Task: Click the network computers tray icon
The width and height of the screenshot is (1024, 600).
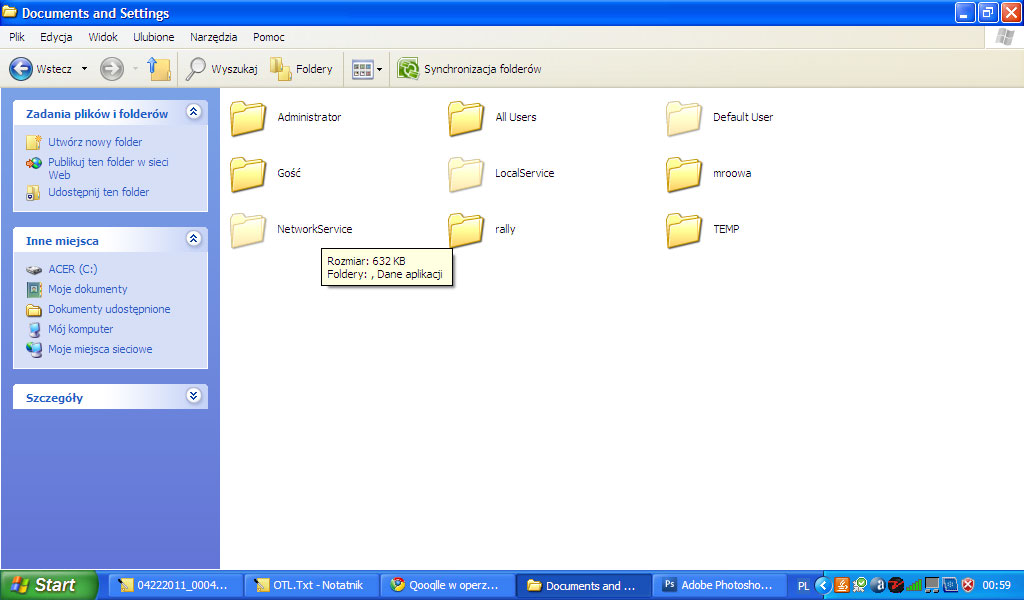Action: click(932, 585)
